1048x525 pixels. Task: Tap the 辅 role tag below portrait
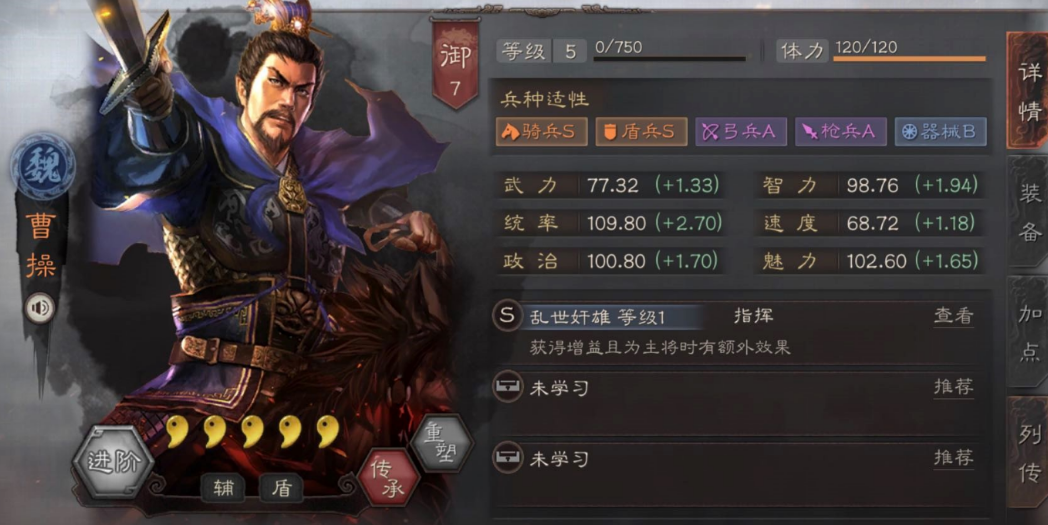click(224, 488)
